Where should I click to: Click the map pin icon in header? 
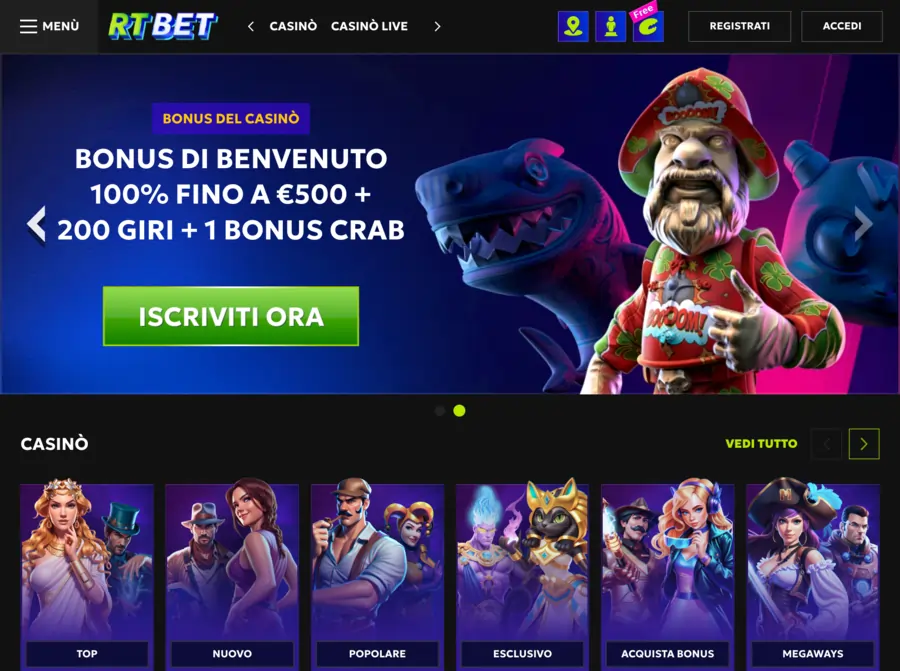click(x=573, y=26)
